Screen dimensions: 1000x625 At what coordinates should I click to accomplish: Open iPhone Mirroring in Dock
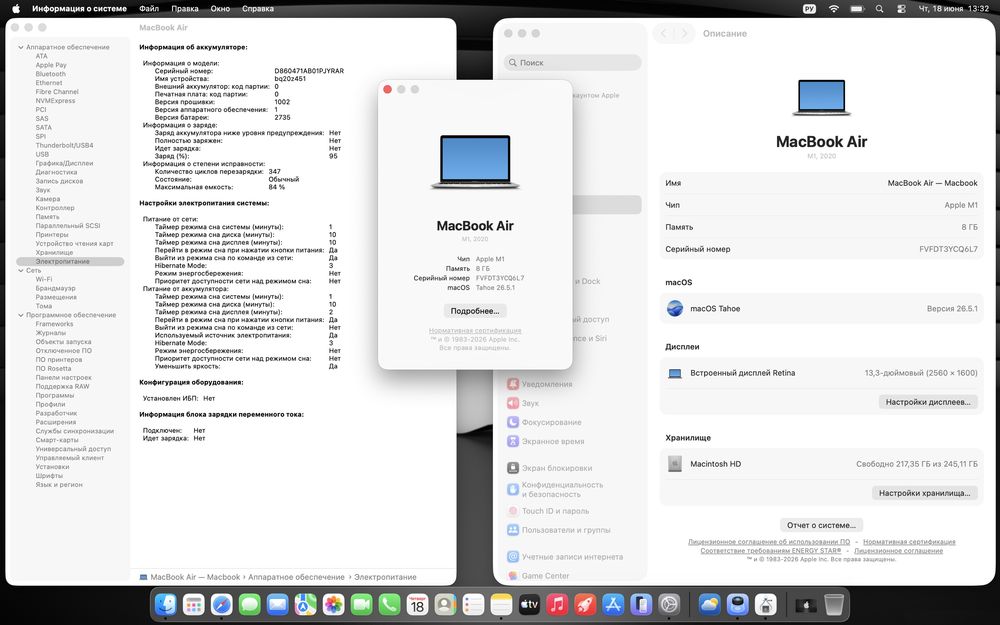641,604
